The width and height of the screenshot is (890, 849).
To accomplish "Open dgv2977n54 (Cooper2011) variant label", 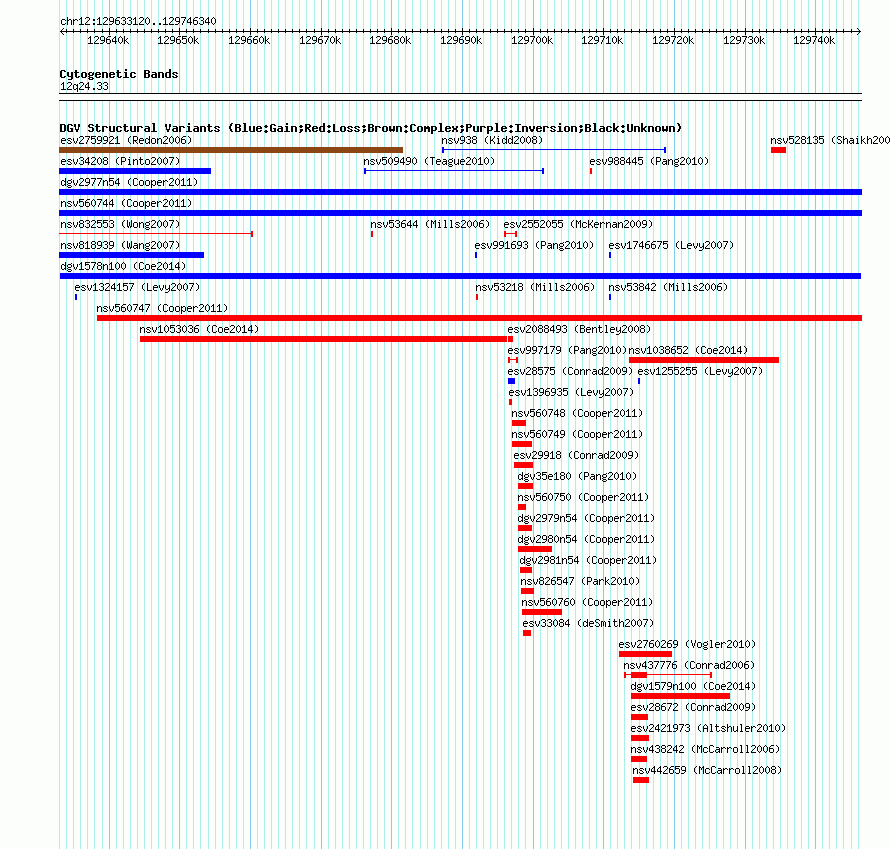I will 129,182.
